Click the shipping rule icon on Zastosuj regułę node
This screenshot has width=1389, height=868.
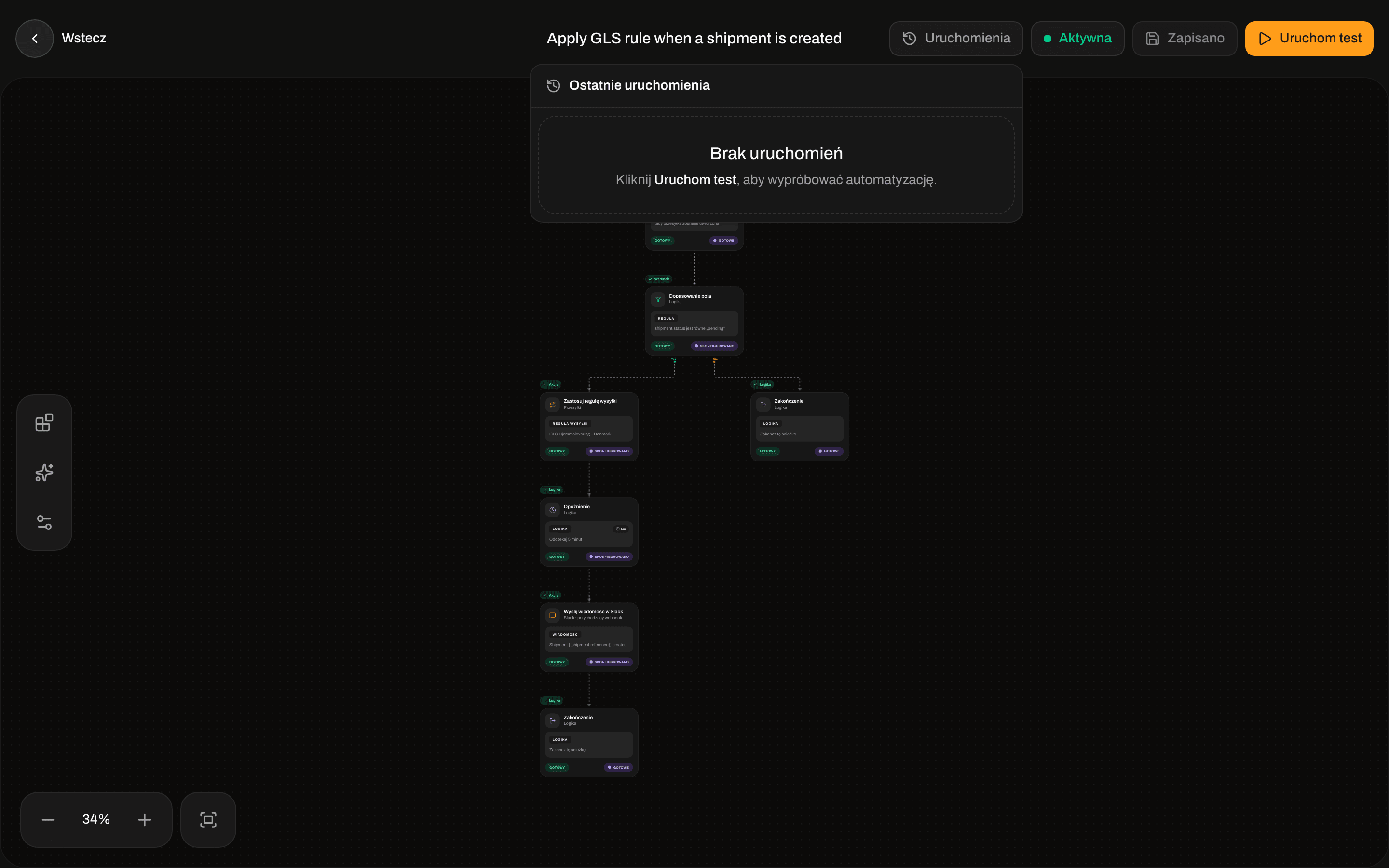coord(552,405)
